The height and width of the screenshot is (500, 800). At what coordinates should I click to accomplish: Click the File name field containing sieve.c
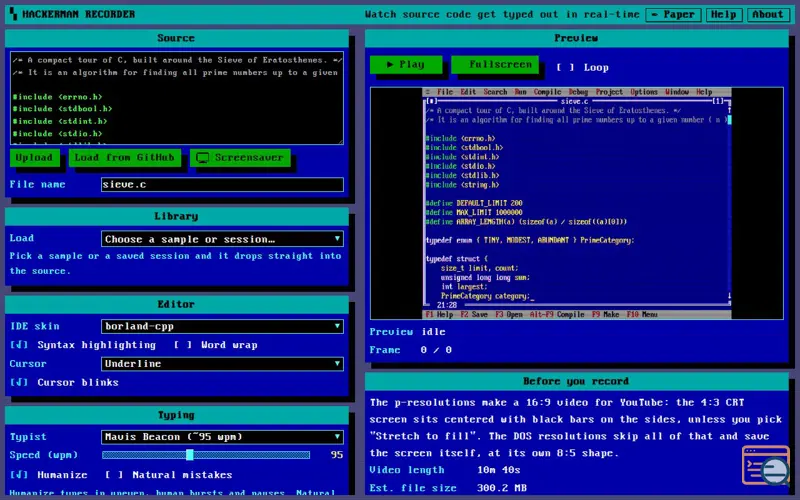[x=222, y=185]
